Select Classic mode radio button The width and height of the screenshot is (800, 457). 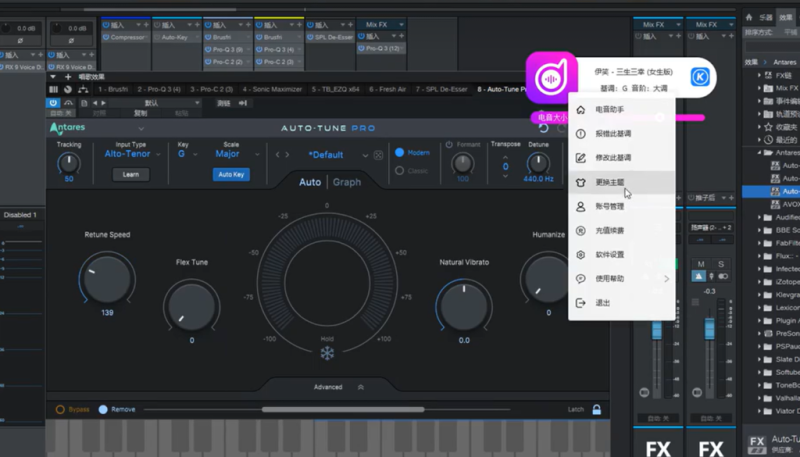[399, 171]
